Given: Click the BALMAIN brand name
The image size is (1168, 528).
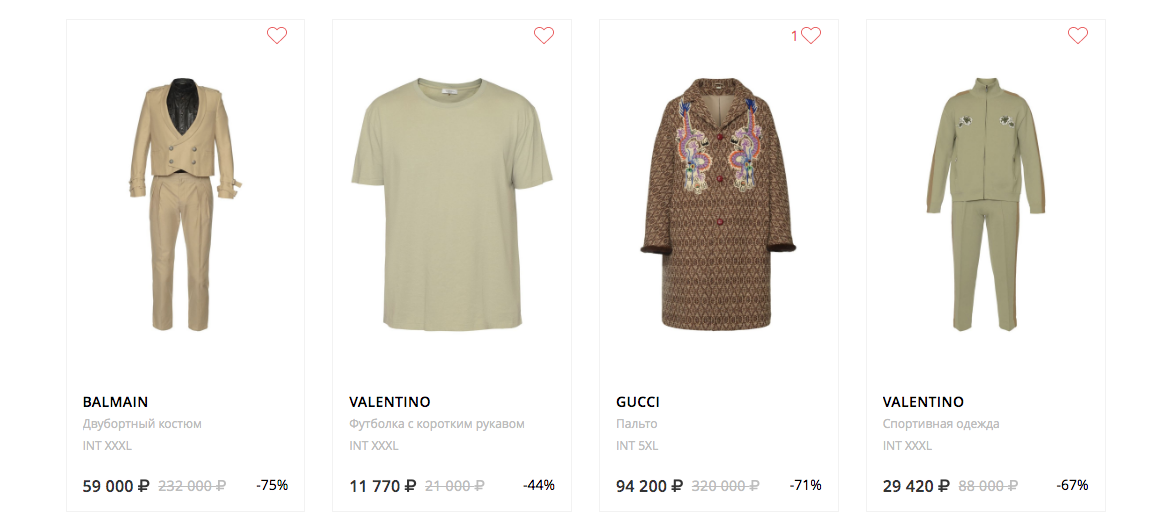Looking at the screenshot, I should point(115,402).
